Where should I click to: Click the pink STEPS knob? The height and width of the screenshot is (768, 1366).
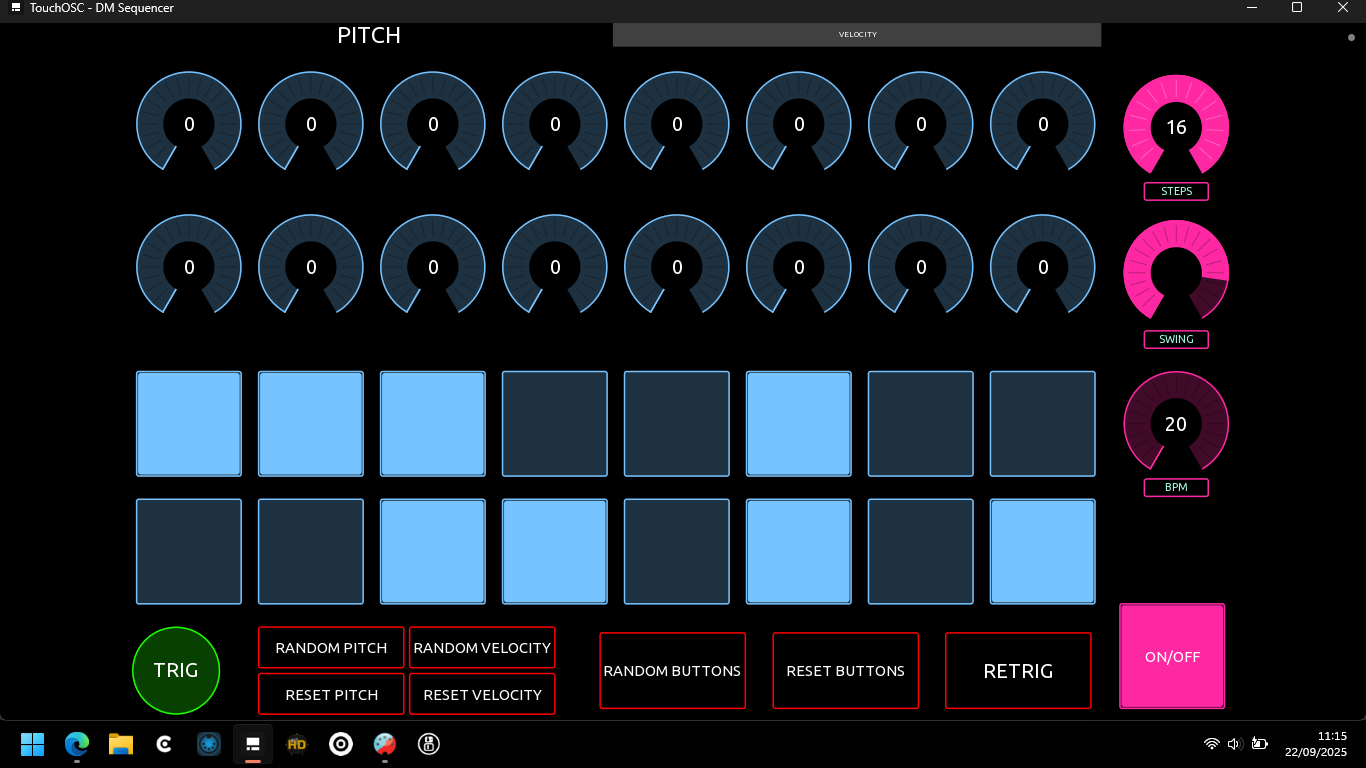click(1176, 126)
